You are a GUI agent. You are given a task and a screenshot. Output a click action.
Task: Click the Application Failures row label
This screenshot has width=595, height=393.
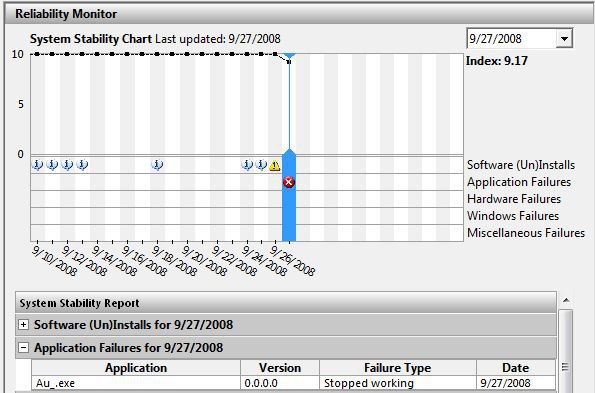519,182
